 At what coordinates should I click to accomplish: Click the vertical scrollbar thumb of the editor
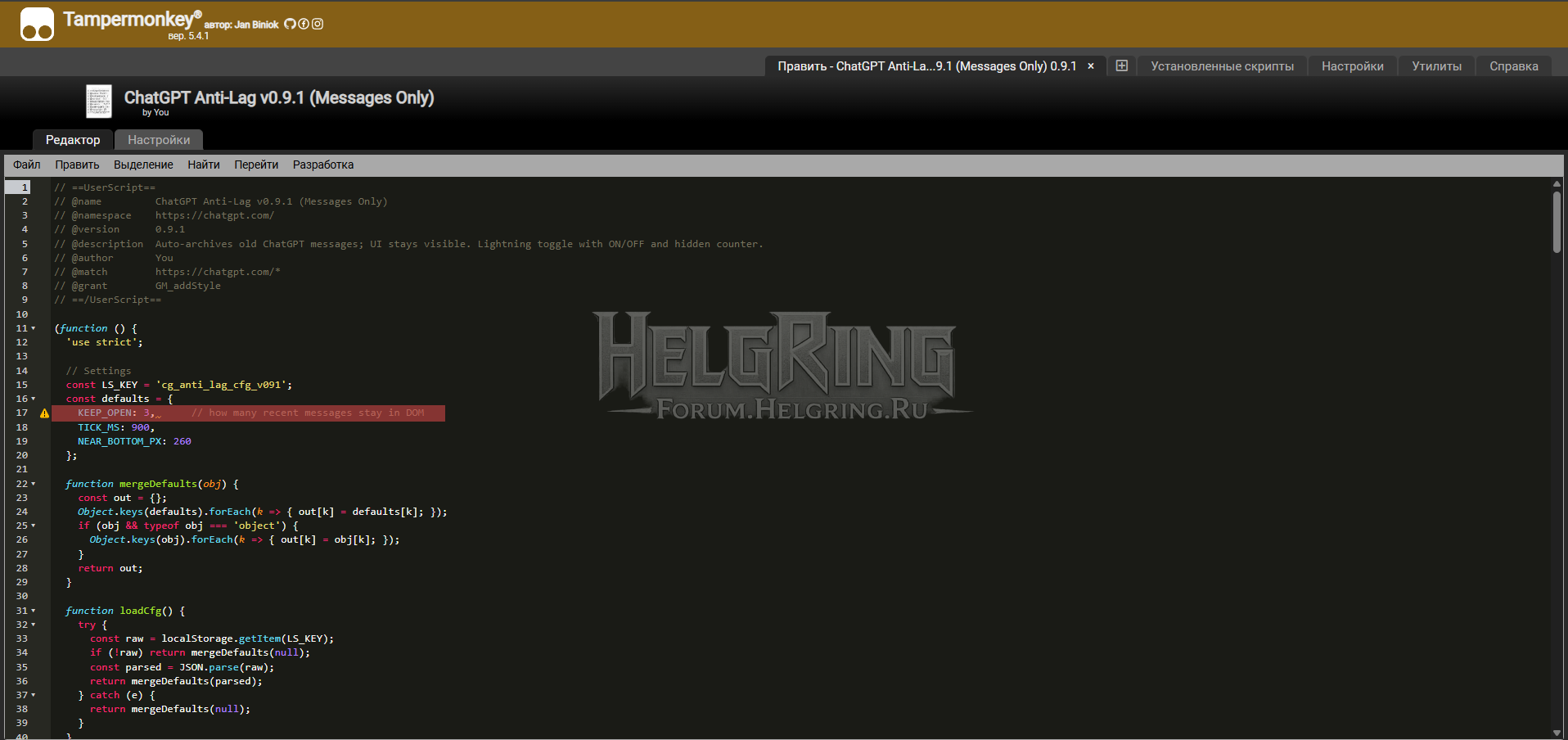(x=1557, y=222)
